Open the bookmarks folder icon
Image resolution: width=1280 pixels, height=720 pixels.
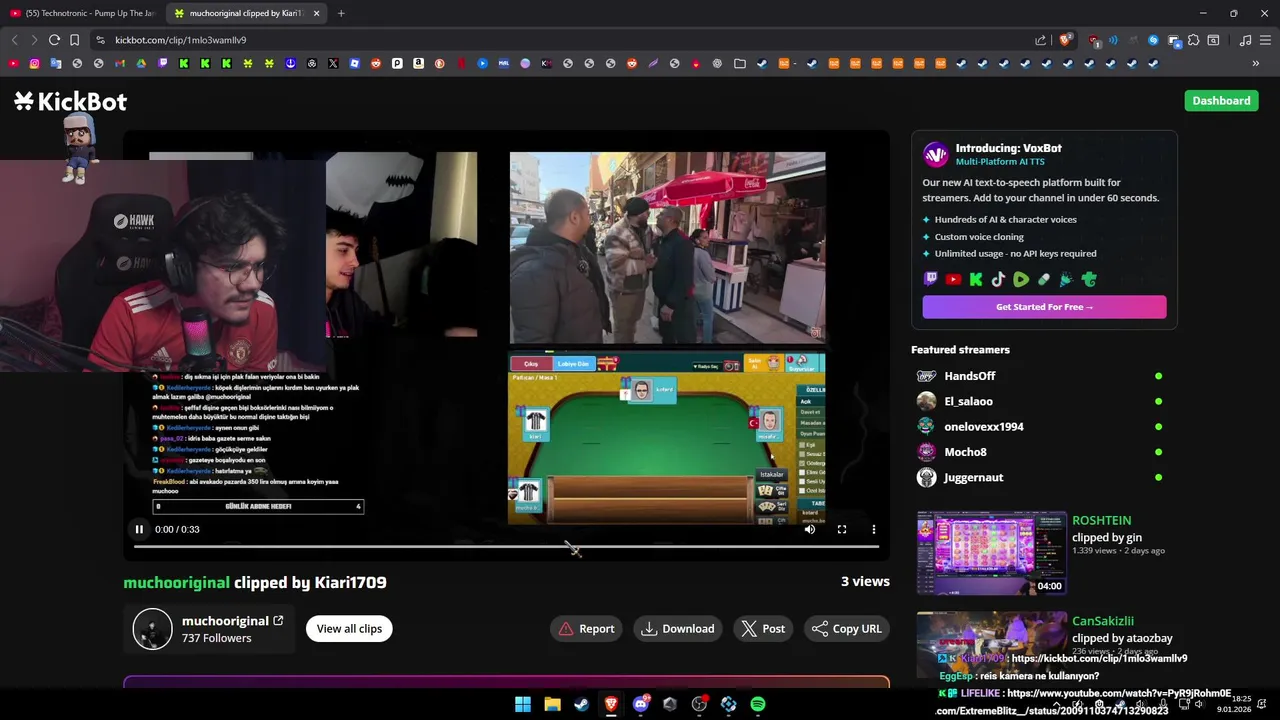click(x=740, y=63)
